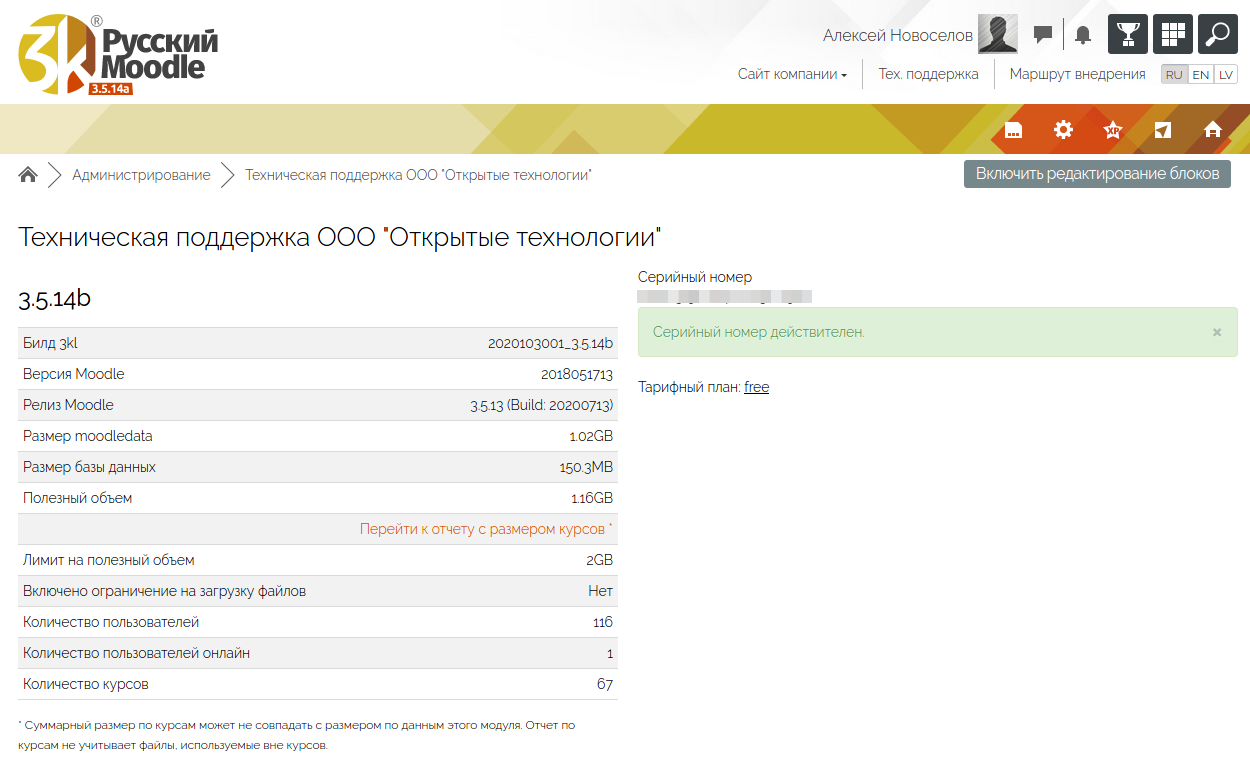
Task: Click the home icon in breadcrumb
Action: [28, 175]
